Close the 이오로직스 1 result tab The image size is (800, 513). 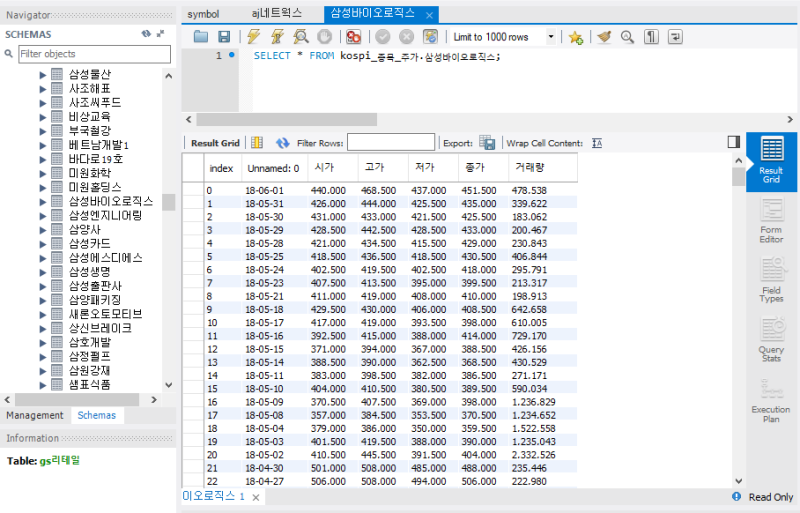(256, 497)
